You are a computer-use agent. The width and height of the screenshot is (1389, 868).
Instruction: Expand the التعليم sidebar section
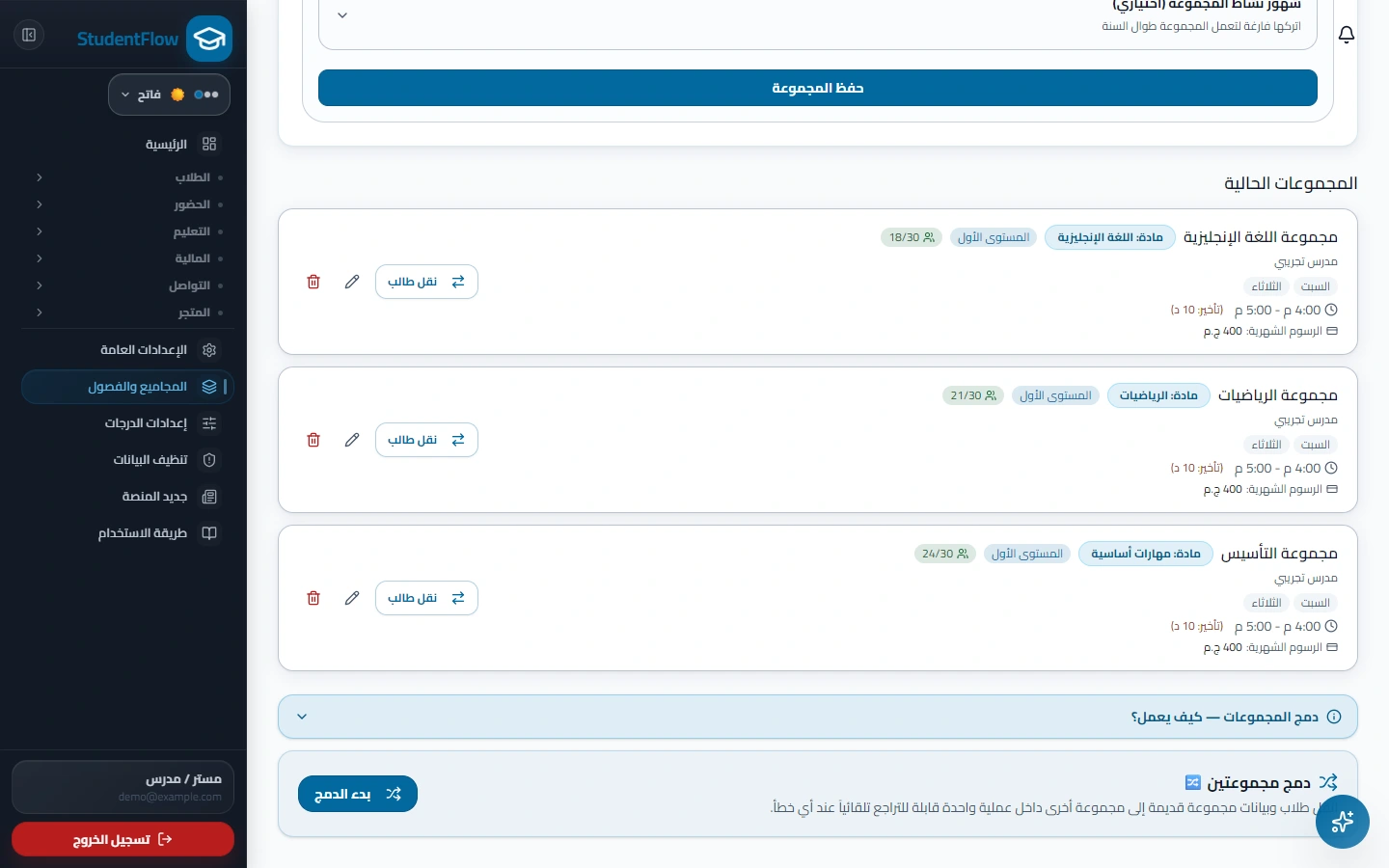tap(126, 231)
